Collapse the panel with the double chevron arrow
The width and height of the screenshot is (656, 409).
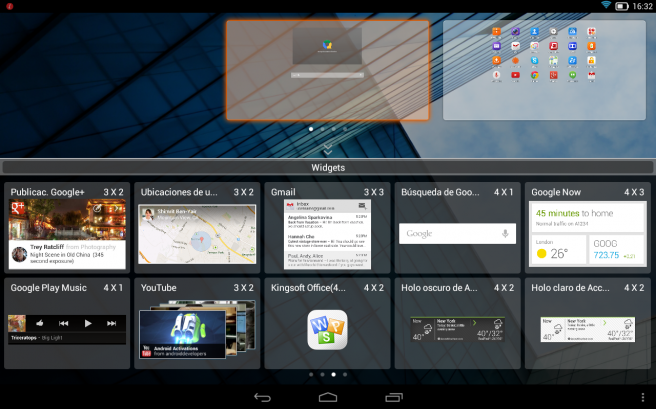point(328,149)
